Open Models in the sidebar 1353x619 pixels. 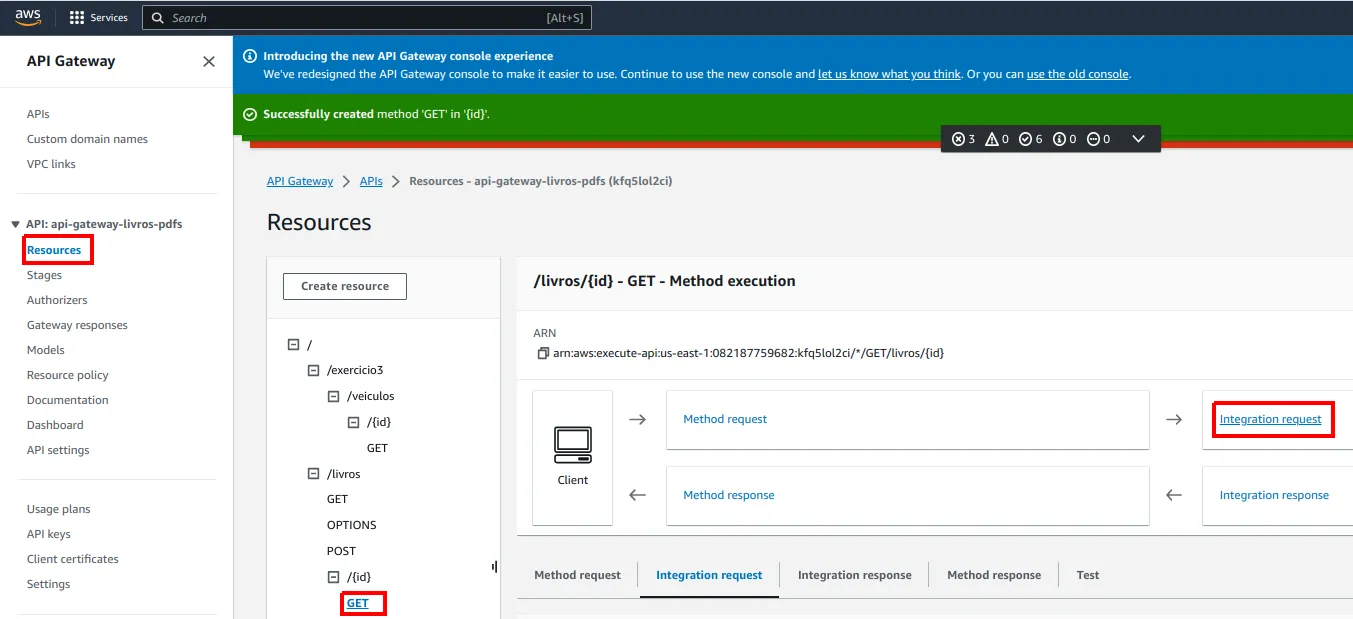click(46, 350)
